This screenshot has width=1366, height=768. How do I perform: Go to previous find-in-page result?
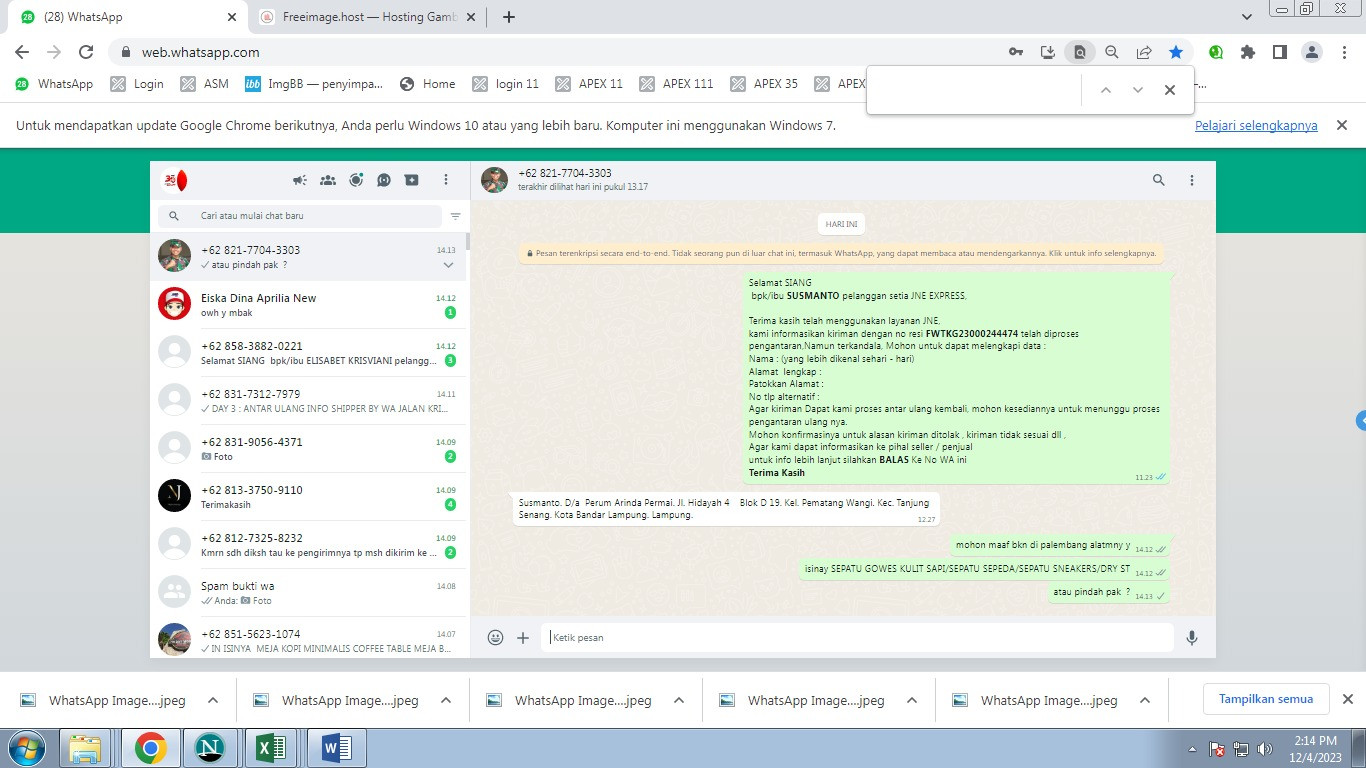[x=1105, y=90]
